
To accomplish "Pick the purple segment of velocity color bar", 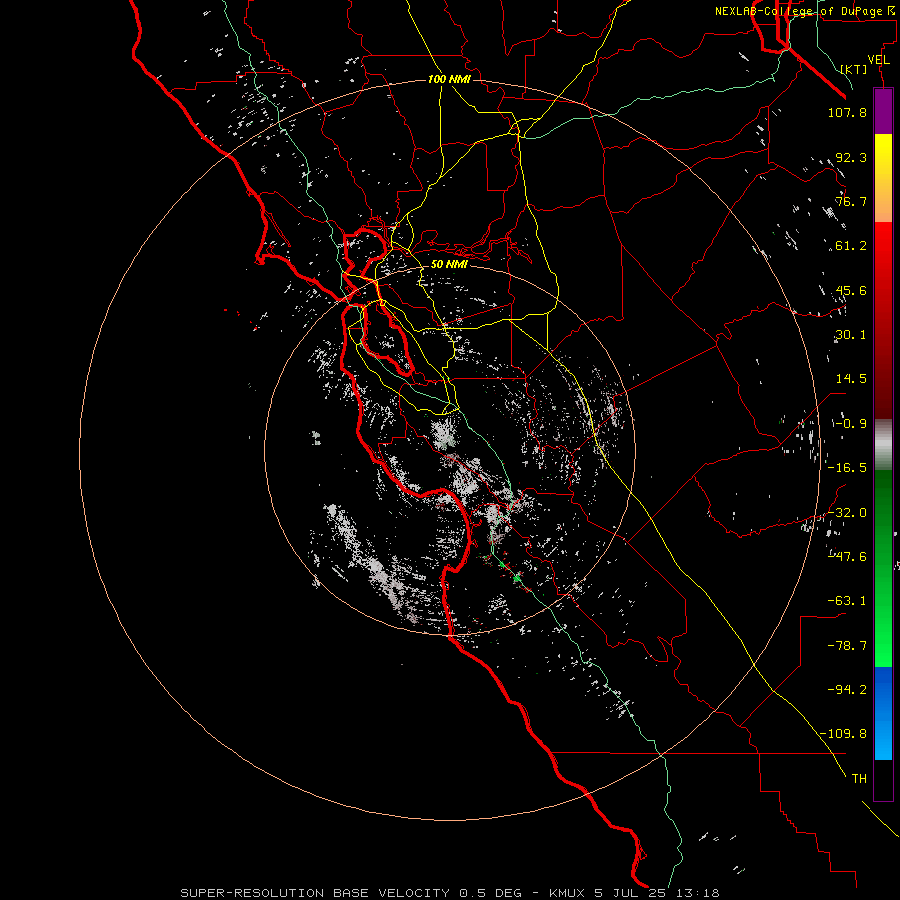I will (x=883, y=112).
